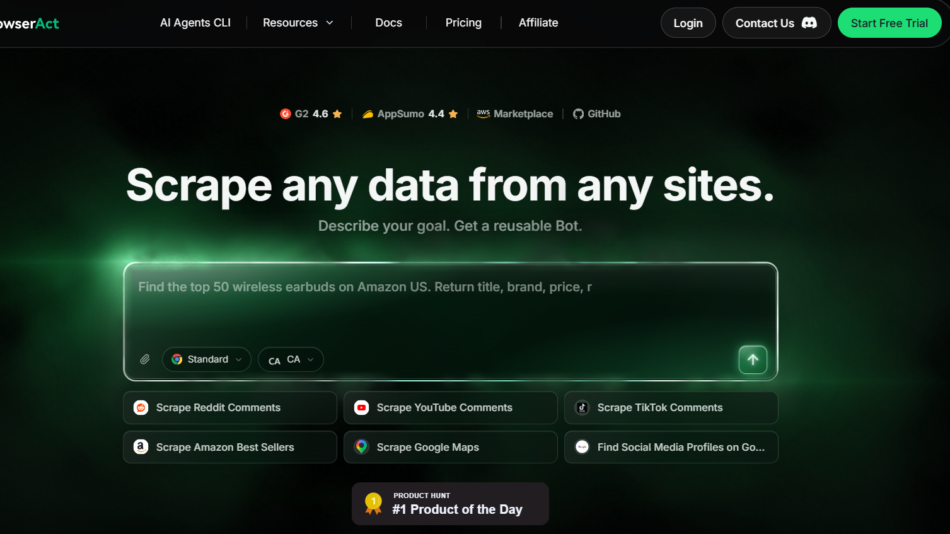This screenshot has height=534, width=950.
Task: Open the GitHub link text
Action: (603, 114)
